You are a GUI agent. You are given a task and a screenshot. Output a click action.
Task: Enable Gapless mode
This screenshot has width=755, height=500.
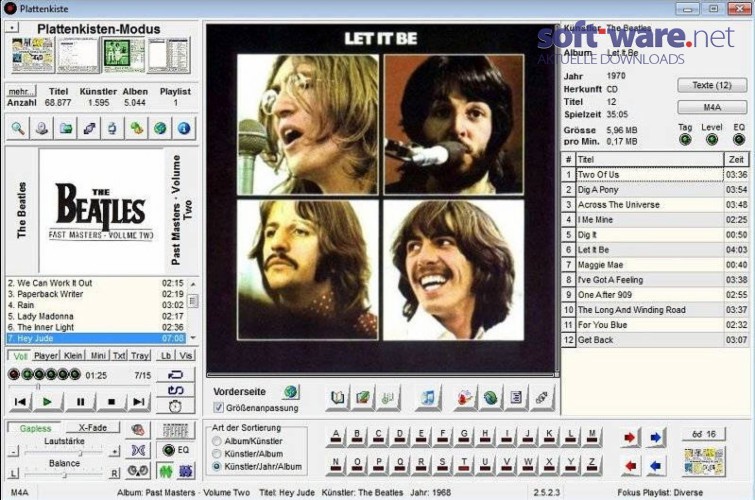35,428
